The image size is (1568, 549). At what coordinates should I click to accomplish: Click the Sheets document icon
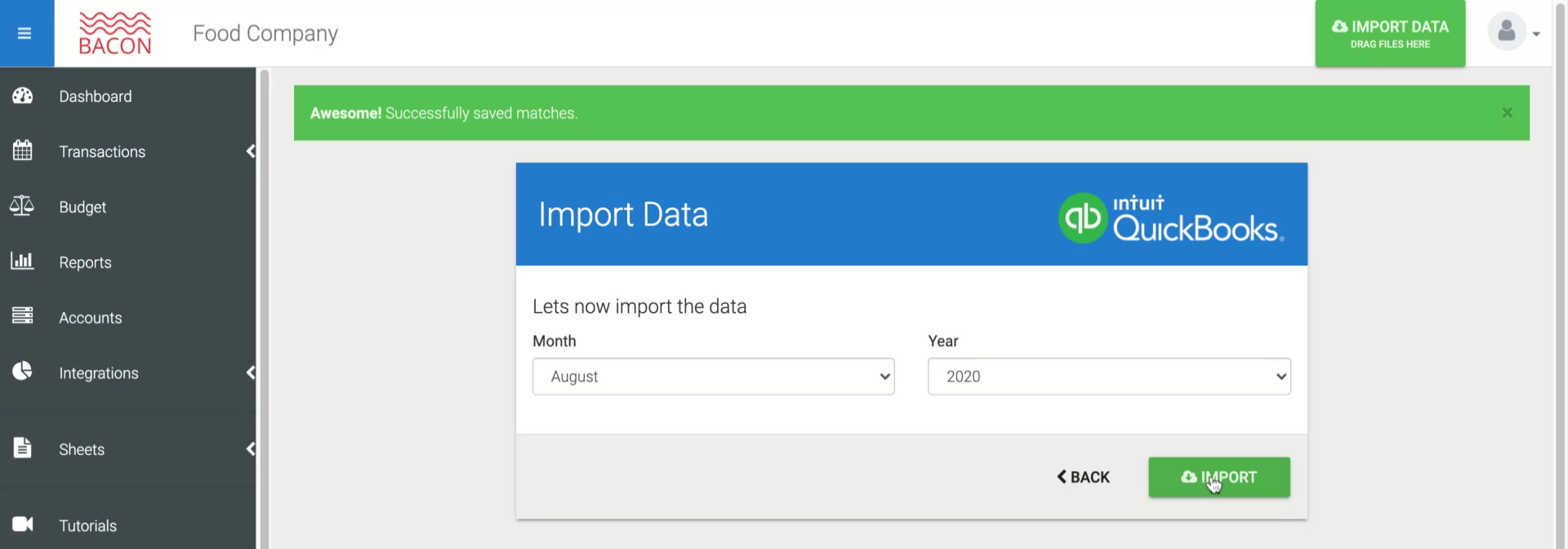pos(23,448)
